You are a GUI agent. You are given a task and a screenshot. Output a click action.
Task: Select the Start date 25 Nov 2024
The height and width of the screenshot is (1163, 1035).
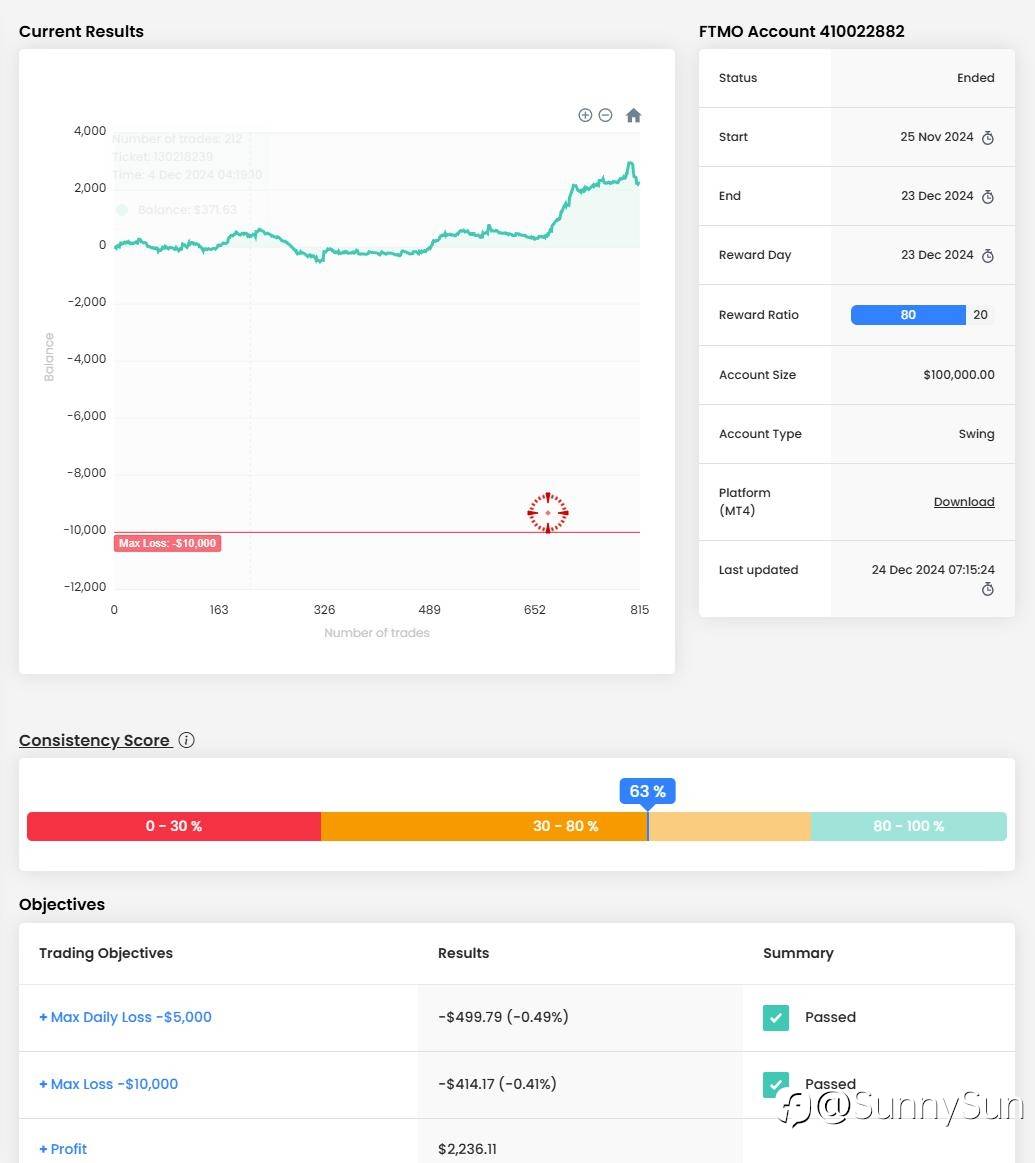tap(936, 136)
